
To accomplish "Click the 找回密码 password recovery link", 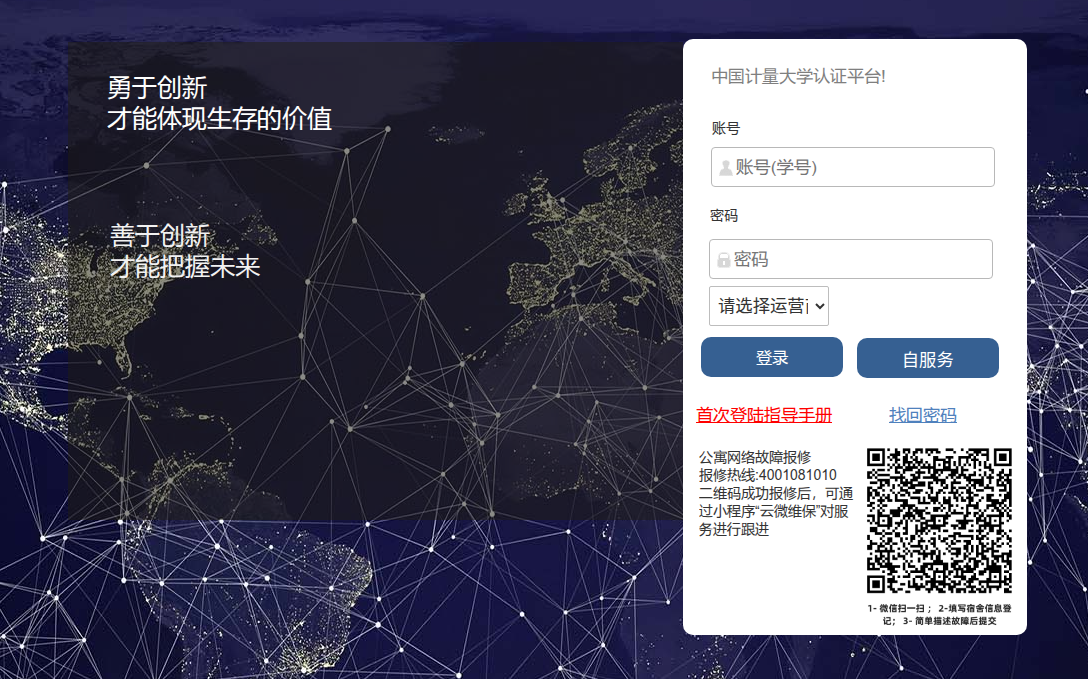I will [923, 415].
